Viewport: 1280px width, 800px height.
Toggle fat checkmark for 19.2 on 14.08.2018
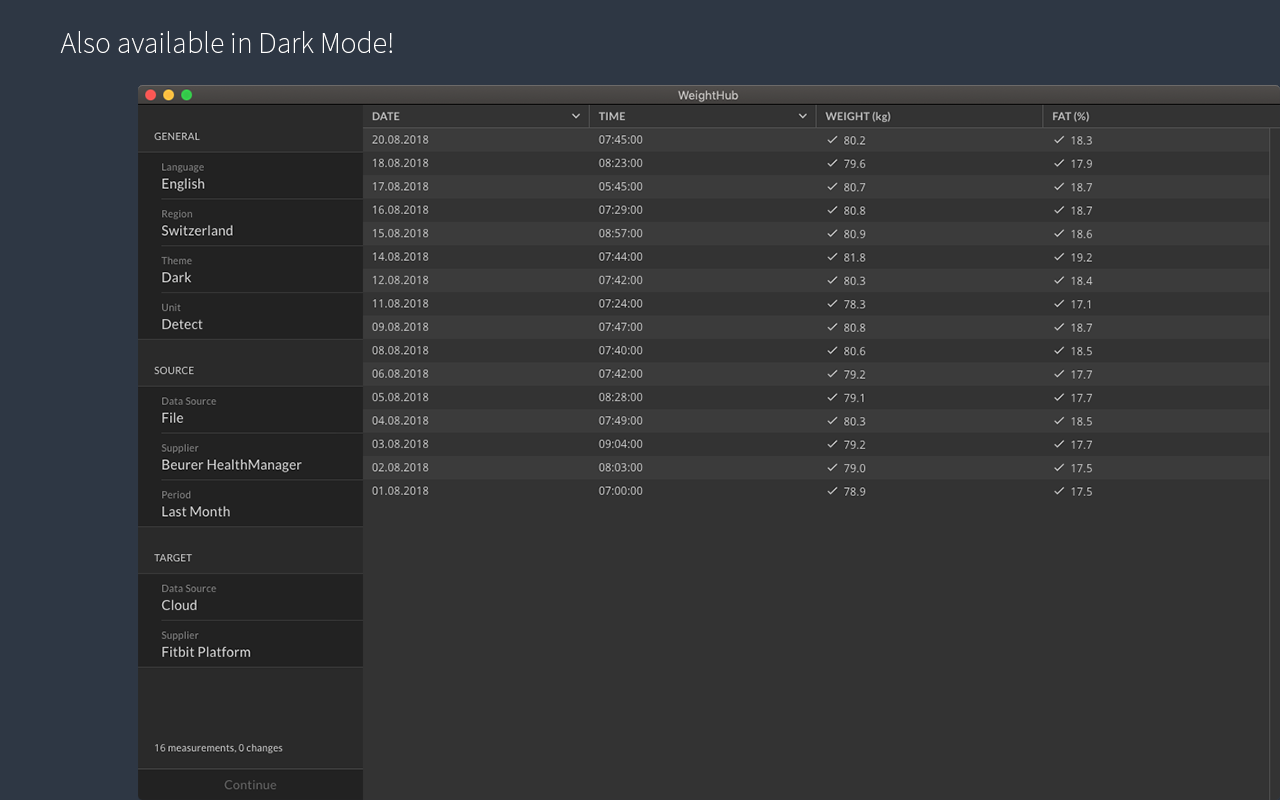1059,257
